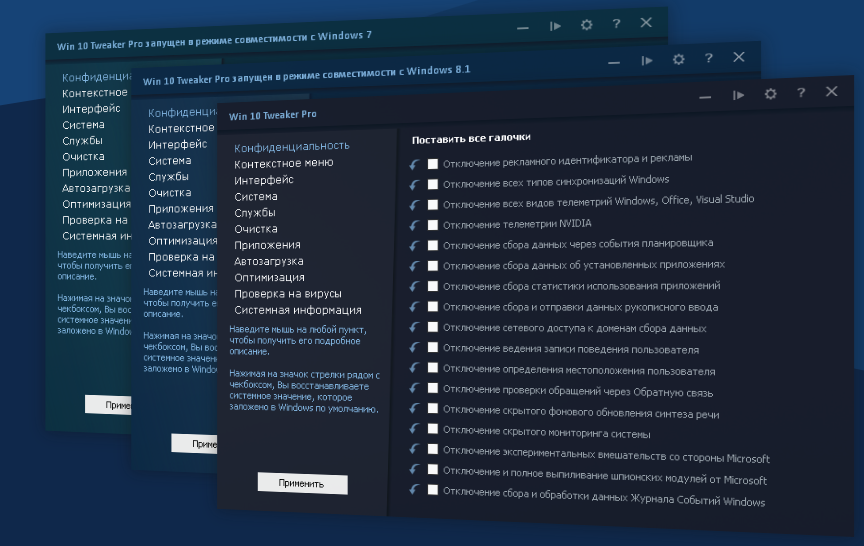Check the Microsoft spy modules removal box
Screen dimensions: 864x546
(x=433, y=469)
